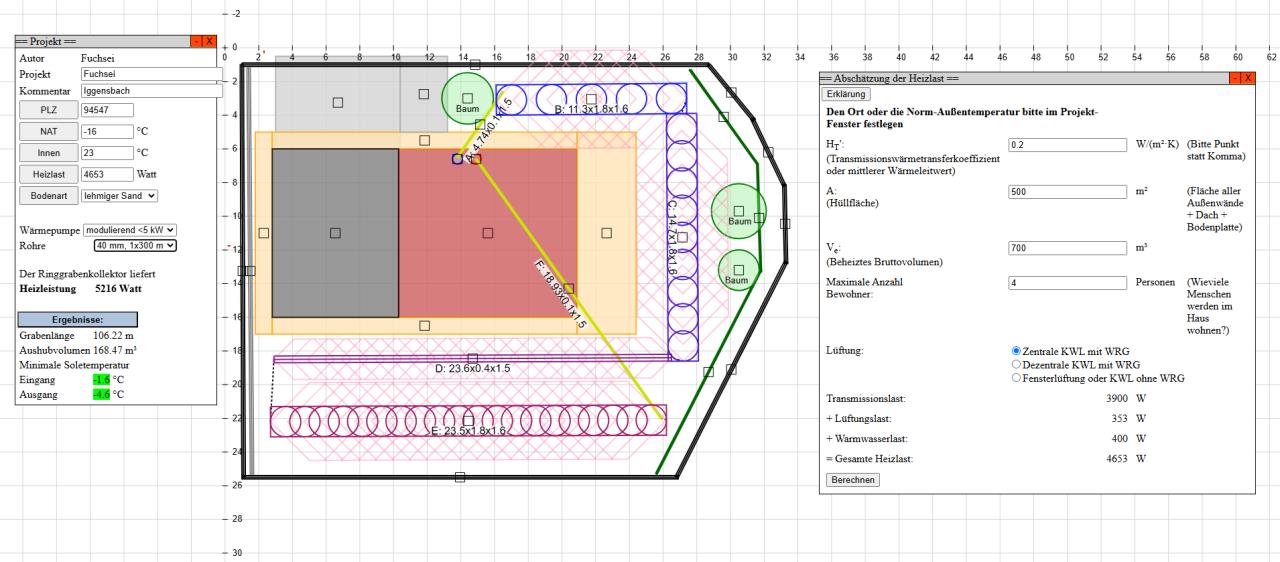This screenshot has height=562, width=1280.
Task: Minimize the Projekt panel with the dash button
Action: pos(196,41)
